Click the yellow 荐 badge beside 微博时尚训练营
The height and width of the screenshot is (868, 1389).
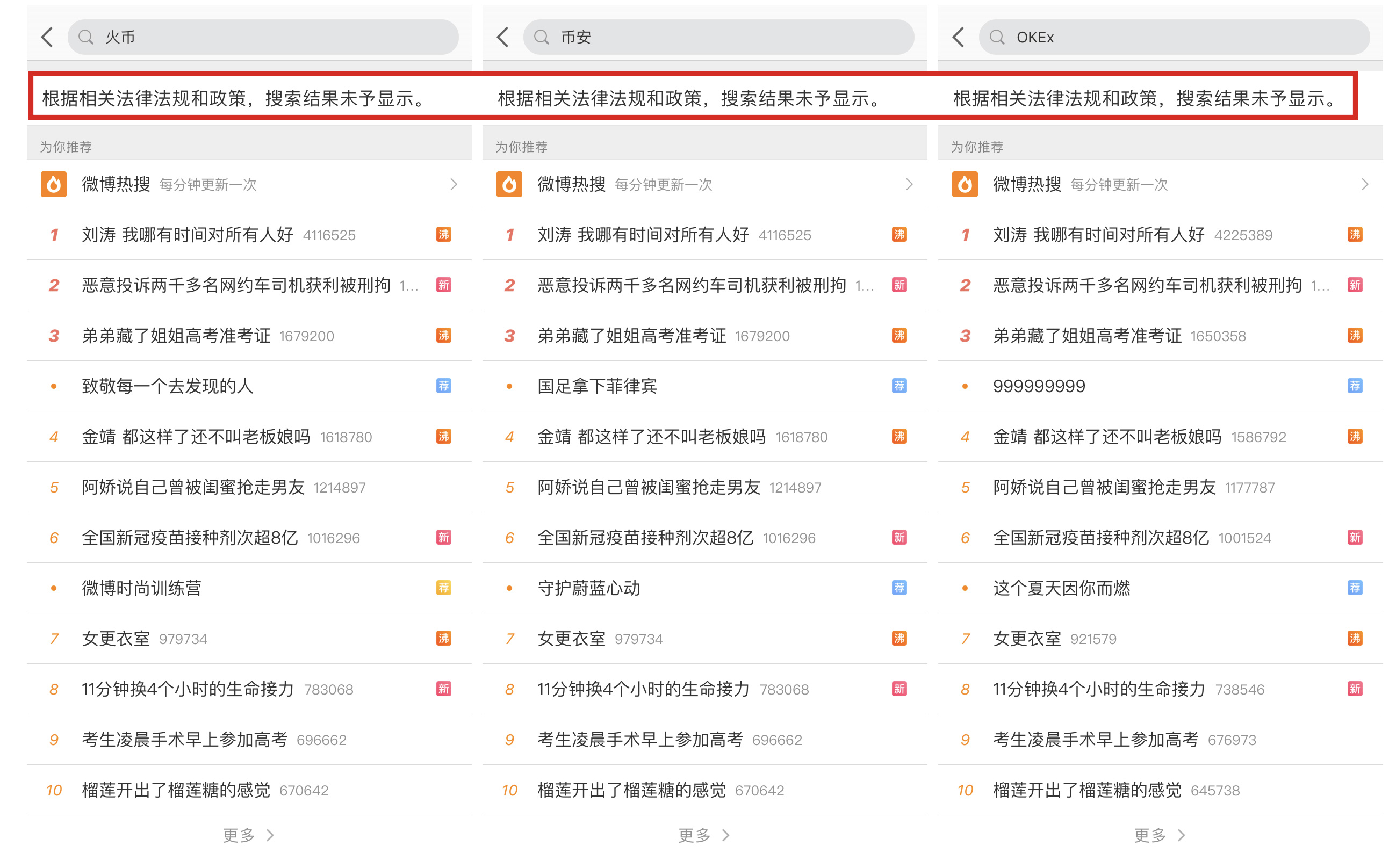(443, 588)
